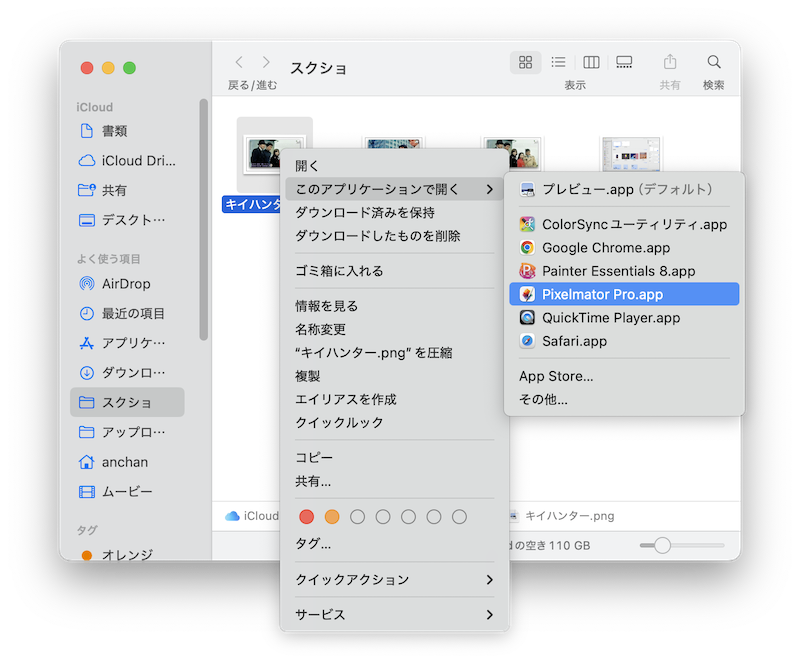800x660 pixels.
Task: Open with プレビュー.app (default)
Action: [x=624, y=190]
